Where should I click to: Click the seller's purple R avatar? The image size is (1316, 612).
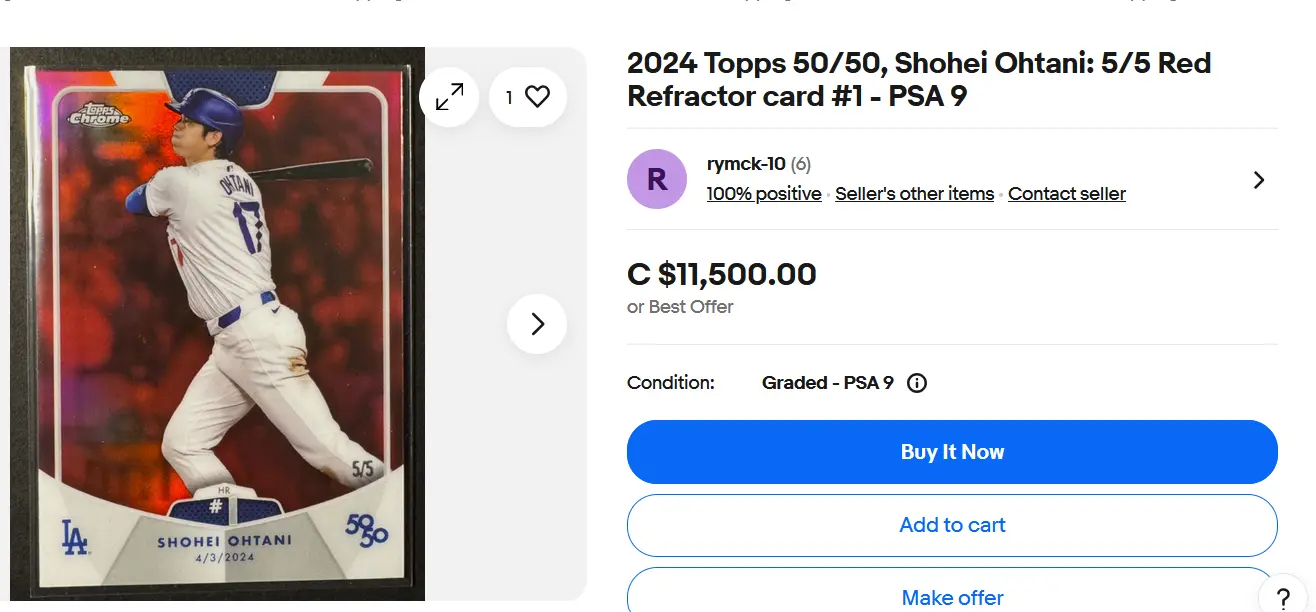657,179
